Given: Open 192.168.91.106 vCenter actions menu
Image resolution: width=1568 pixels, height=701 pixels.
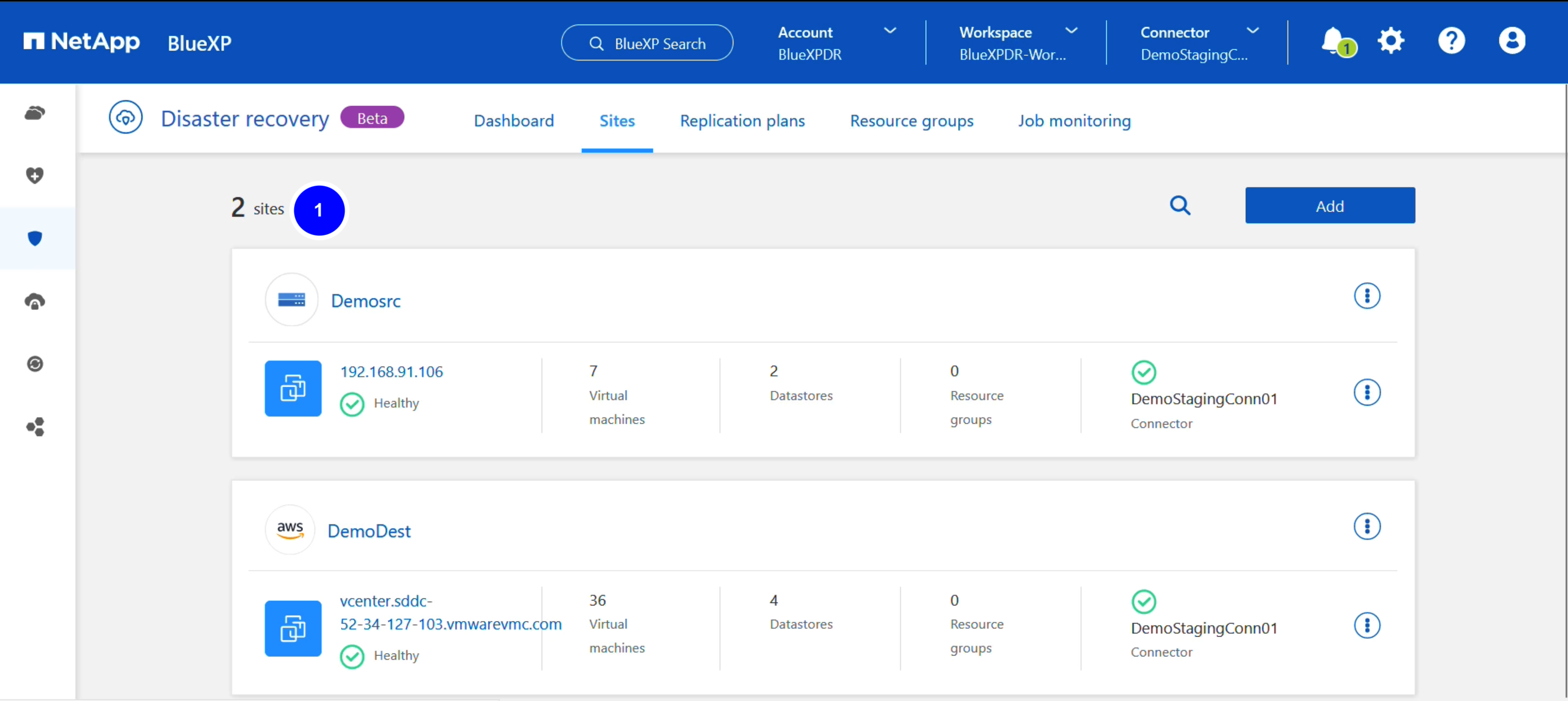Looking at the screenshot, I should (x=1367, y=393).
